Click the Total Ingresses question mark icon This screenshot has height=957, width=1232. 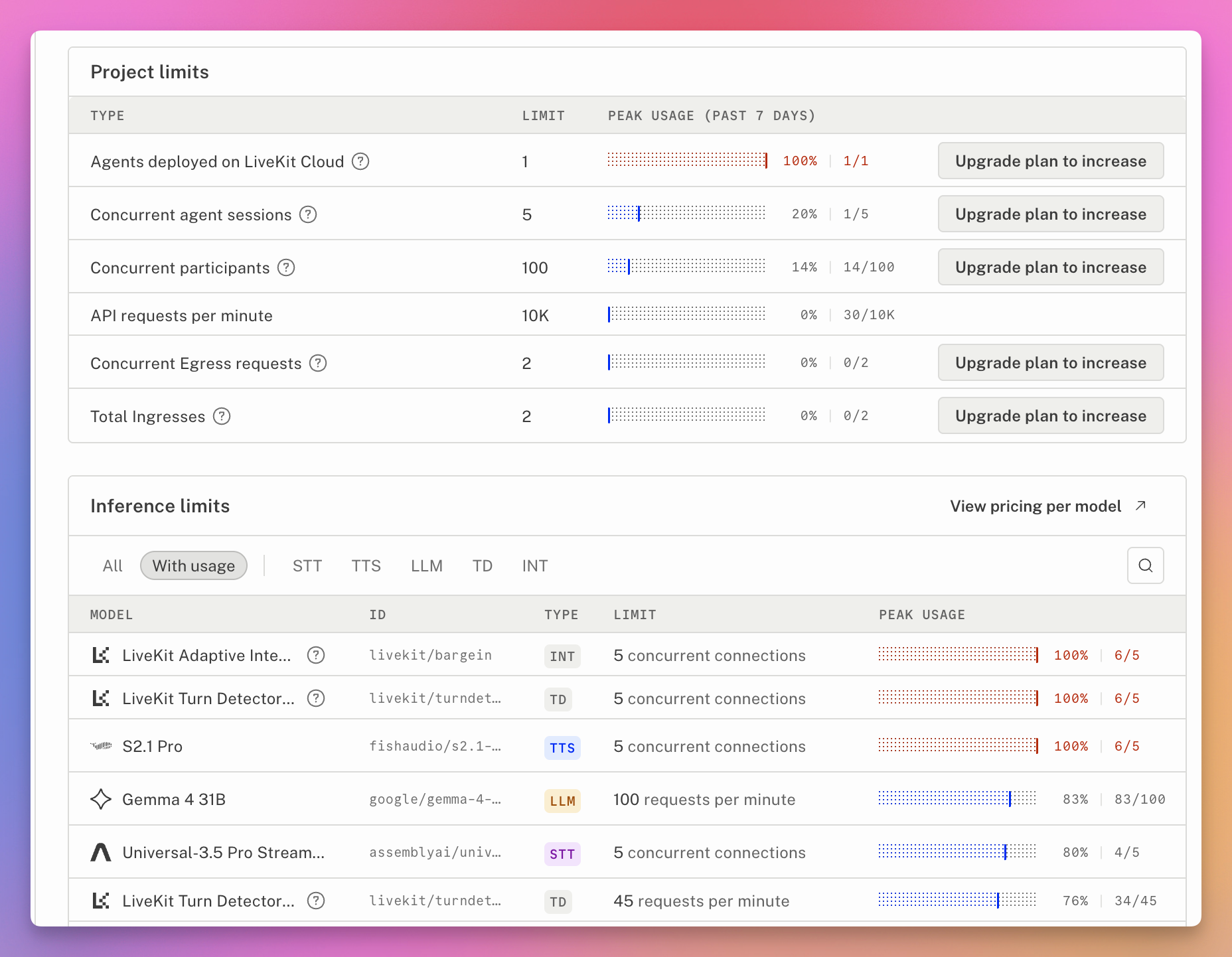click(222, 416)
